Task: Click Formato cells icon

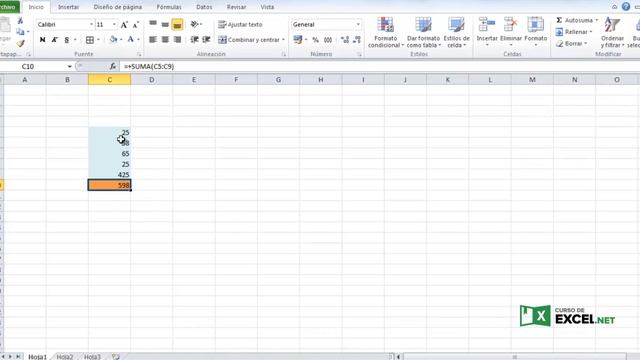Action: (536, 25)
